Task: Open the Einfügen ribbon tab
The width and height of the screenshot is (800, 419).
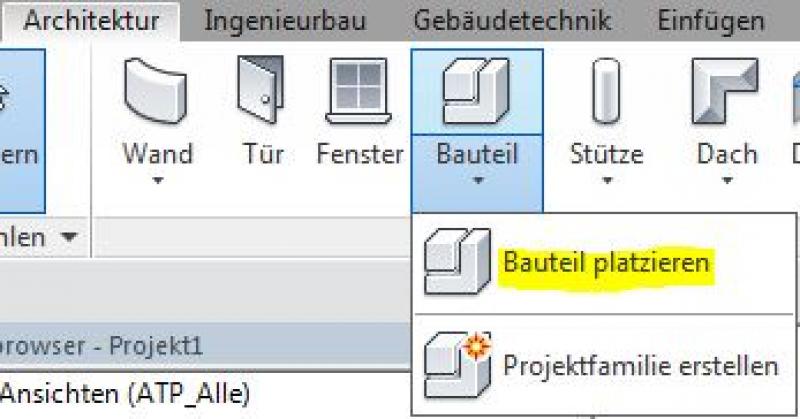Action: point(710,21)
